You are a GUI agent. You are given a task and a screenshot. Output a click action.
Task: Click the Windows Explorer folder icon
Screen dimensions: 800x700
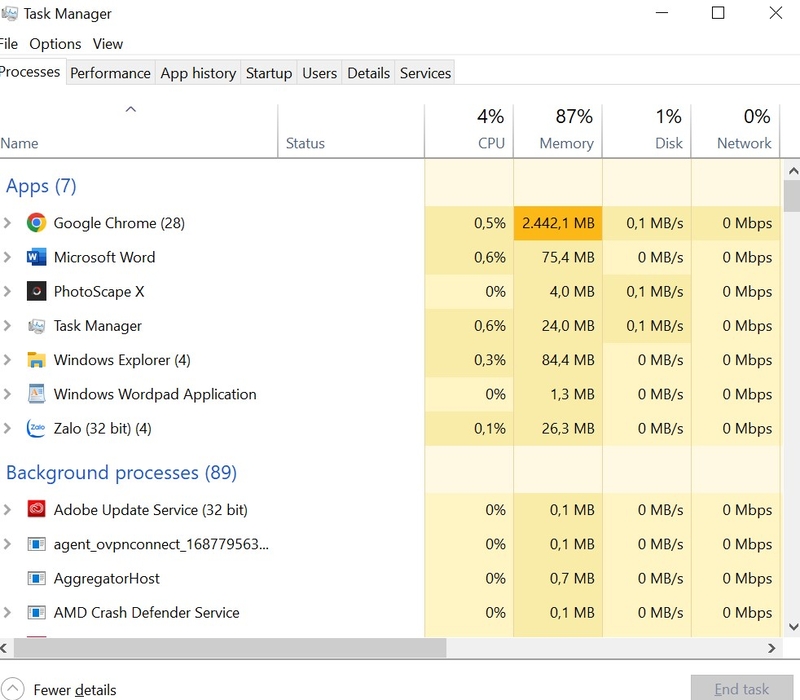(x=37, y=360)
